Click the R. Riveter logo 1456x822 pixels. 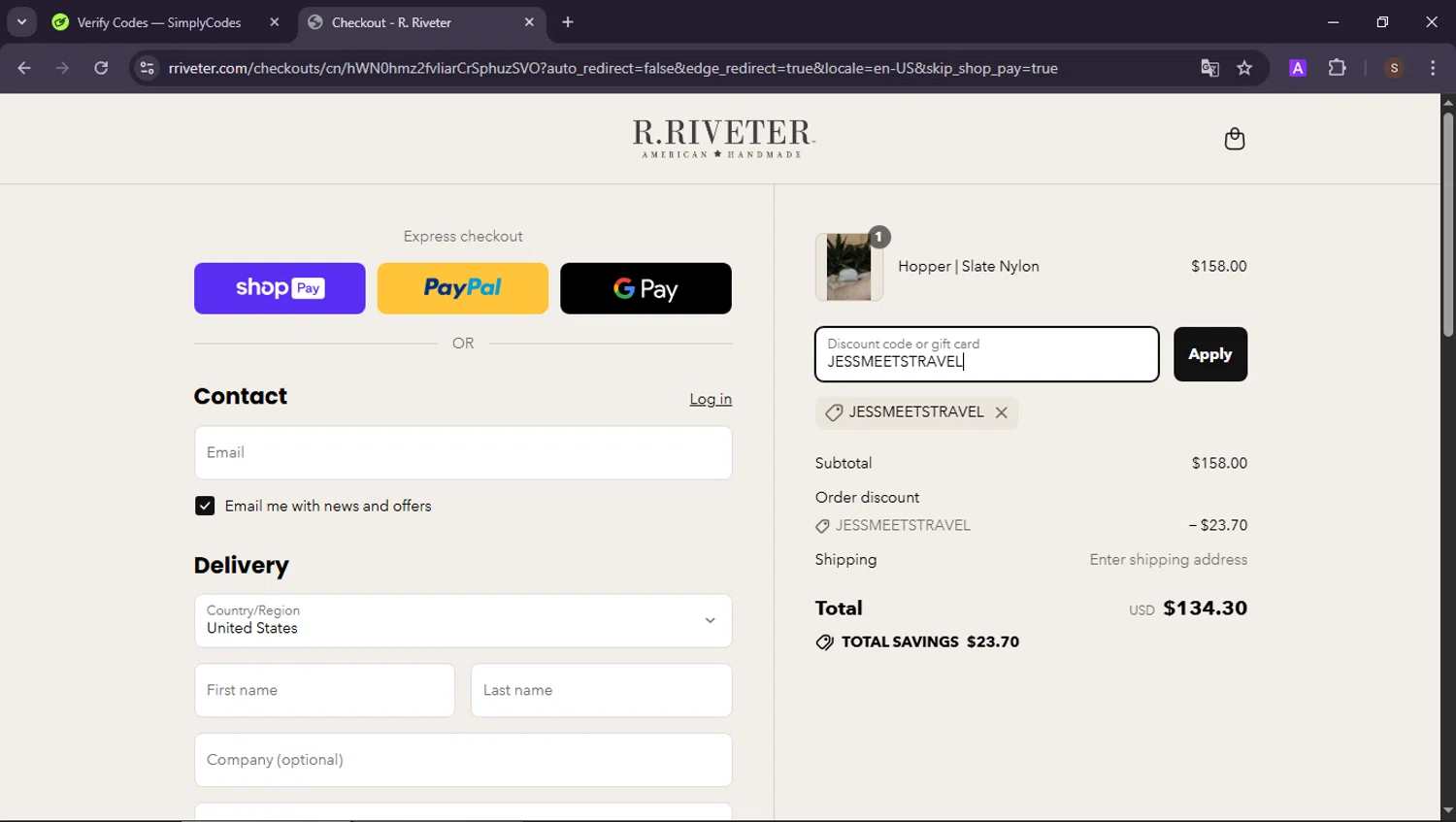[723, 139]
